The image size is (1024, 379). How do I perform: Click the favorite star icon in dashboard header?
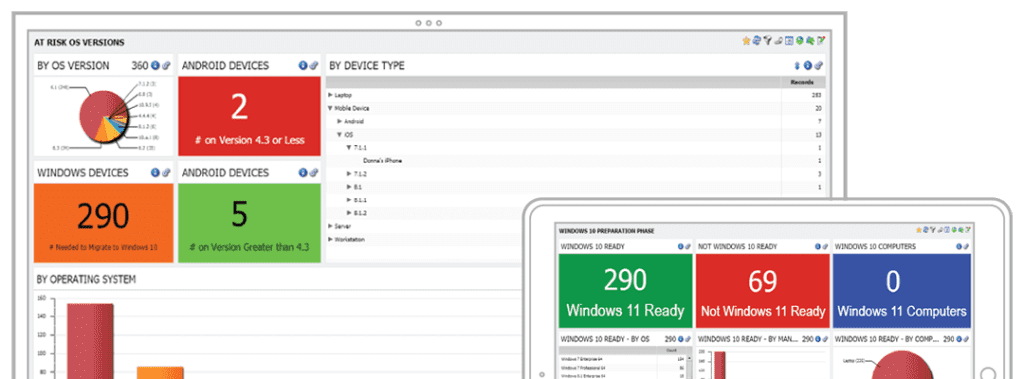746,41
